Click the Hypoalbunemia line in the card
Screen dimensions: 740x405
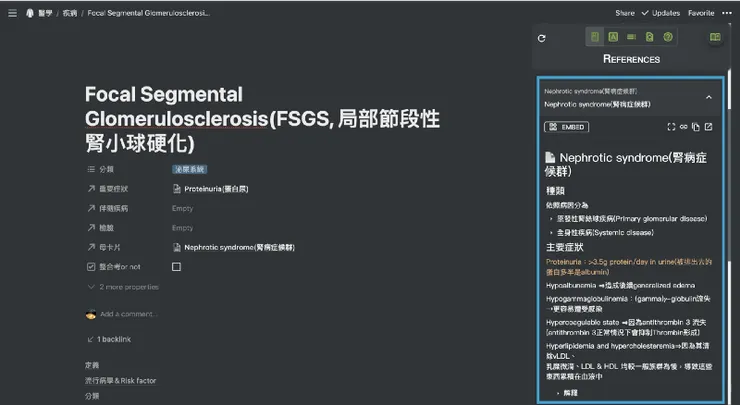click(x=620, y=286)
